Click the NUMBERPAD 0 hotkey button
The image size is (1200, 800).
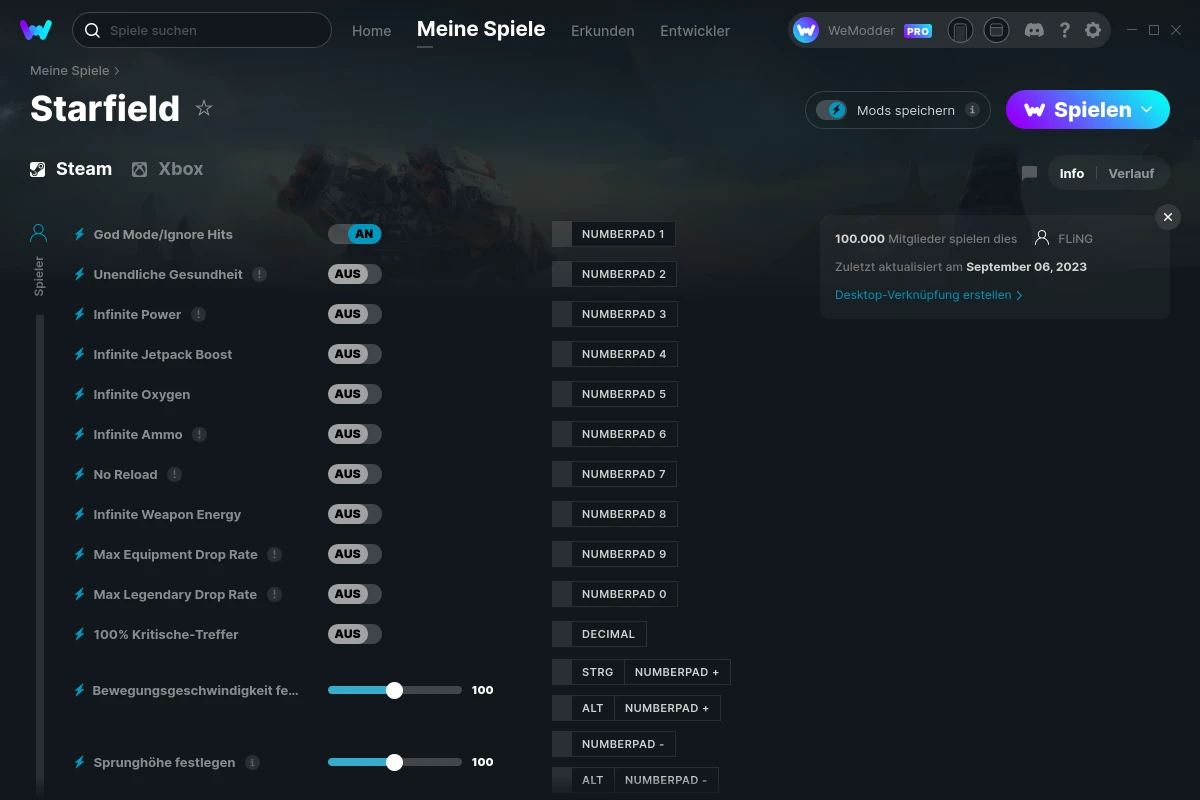[624, 594]
